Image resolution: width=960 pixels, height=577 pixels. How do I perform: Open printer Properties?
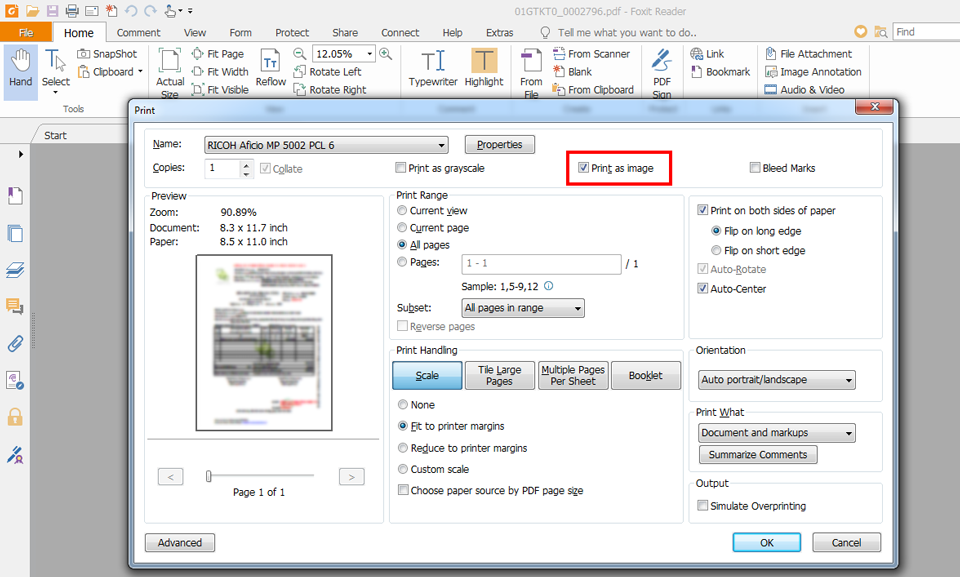[500, 145]
